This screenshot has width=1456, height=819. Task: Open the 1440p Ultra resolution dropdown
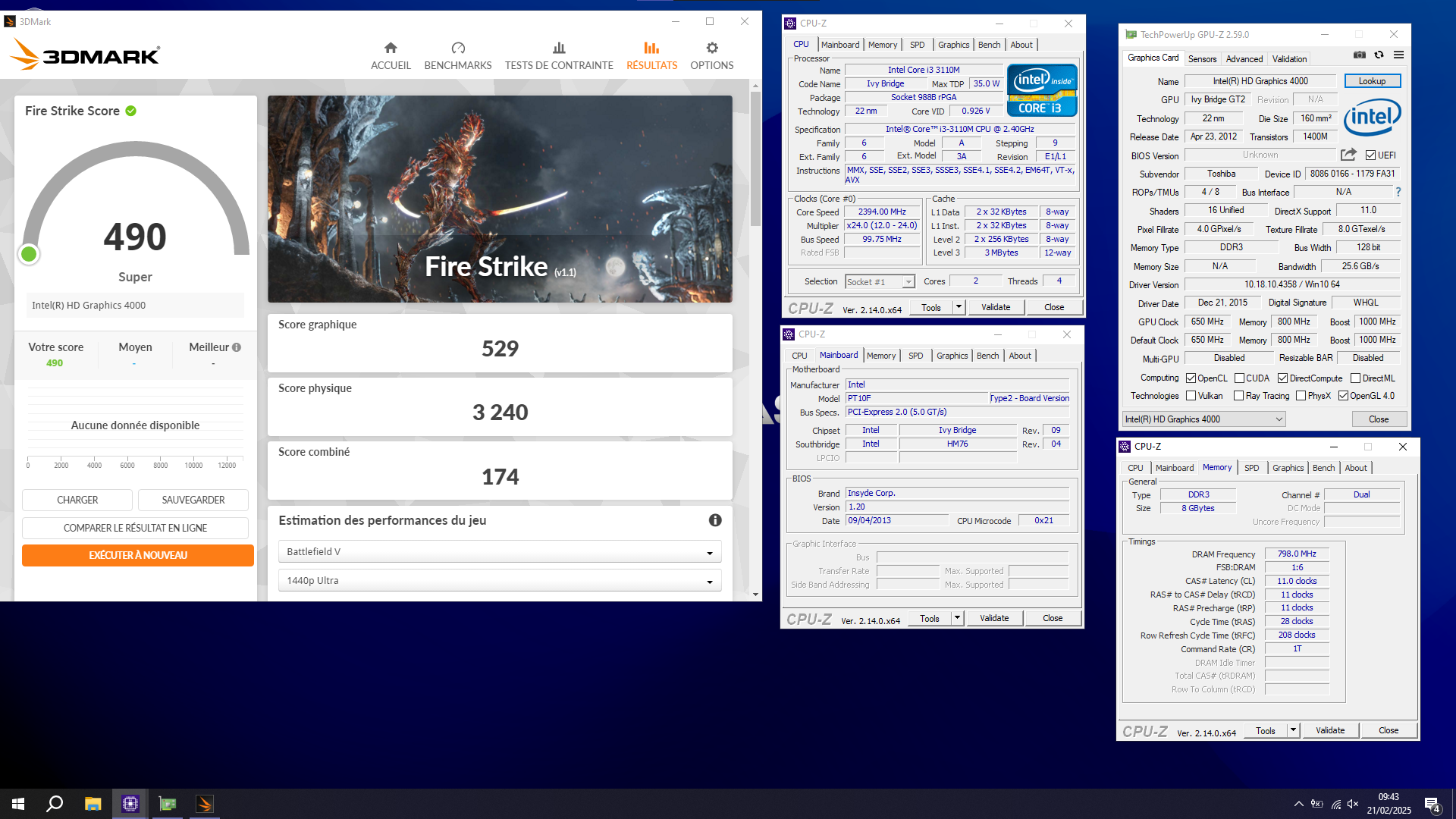point(500,581)
